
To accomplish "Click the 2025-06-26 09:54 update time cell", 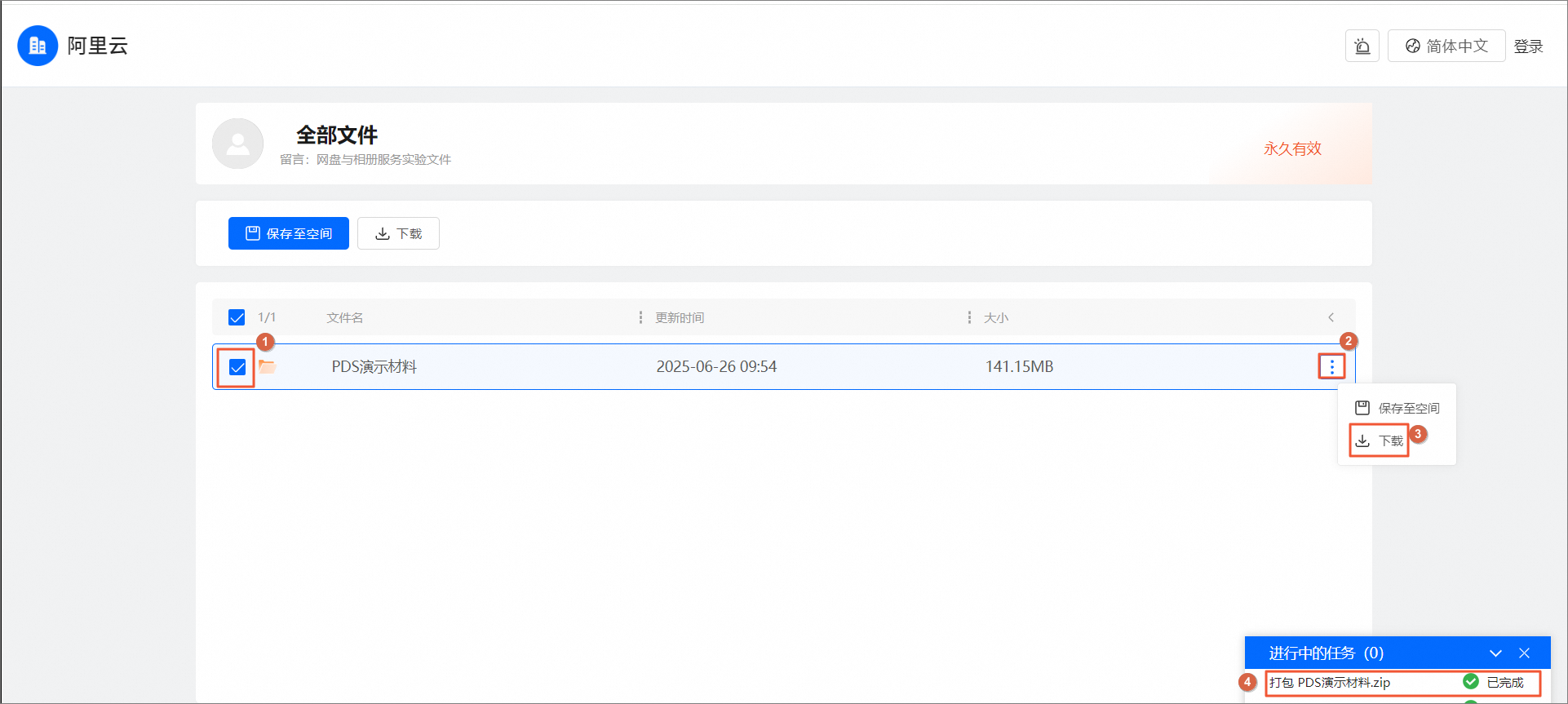I will pos(716,366).
